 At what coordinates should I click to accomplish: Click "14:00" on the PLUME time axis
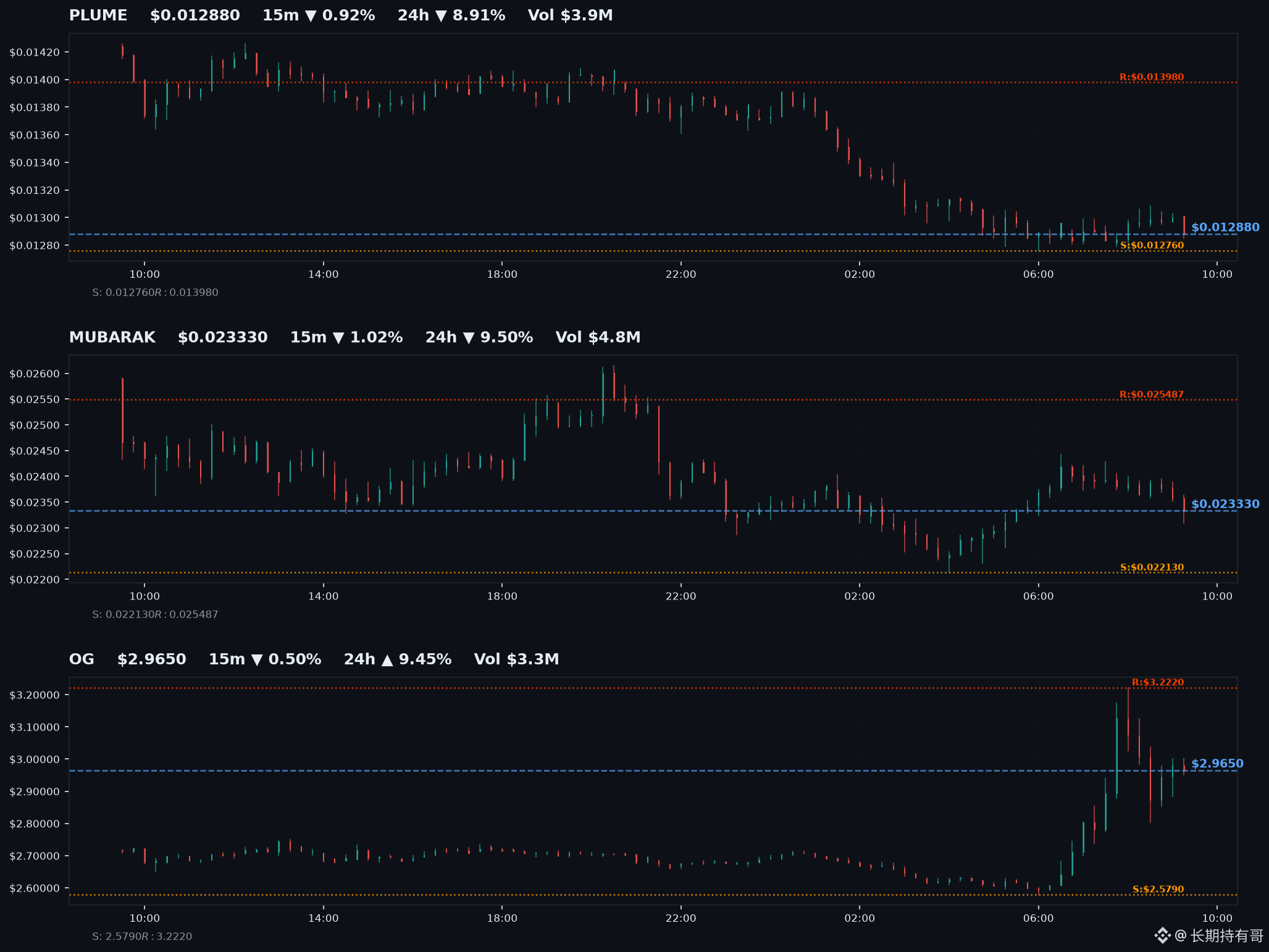click(x=324, y=275)
